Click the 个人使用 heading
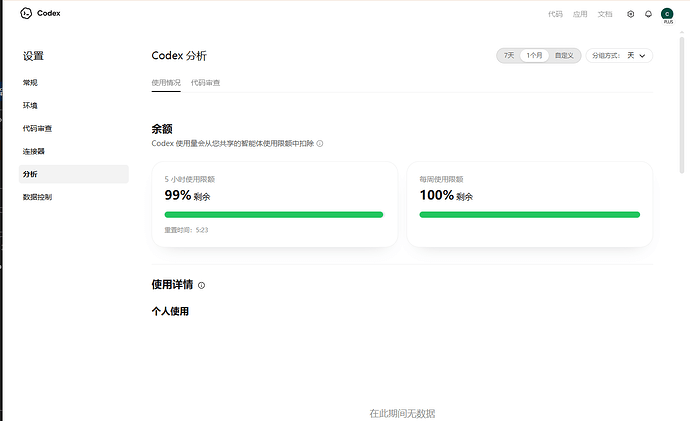This screenshot has height=421, width=690. click(x=170, y=311)
